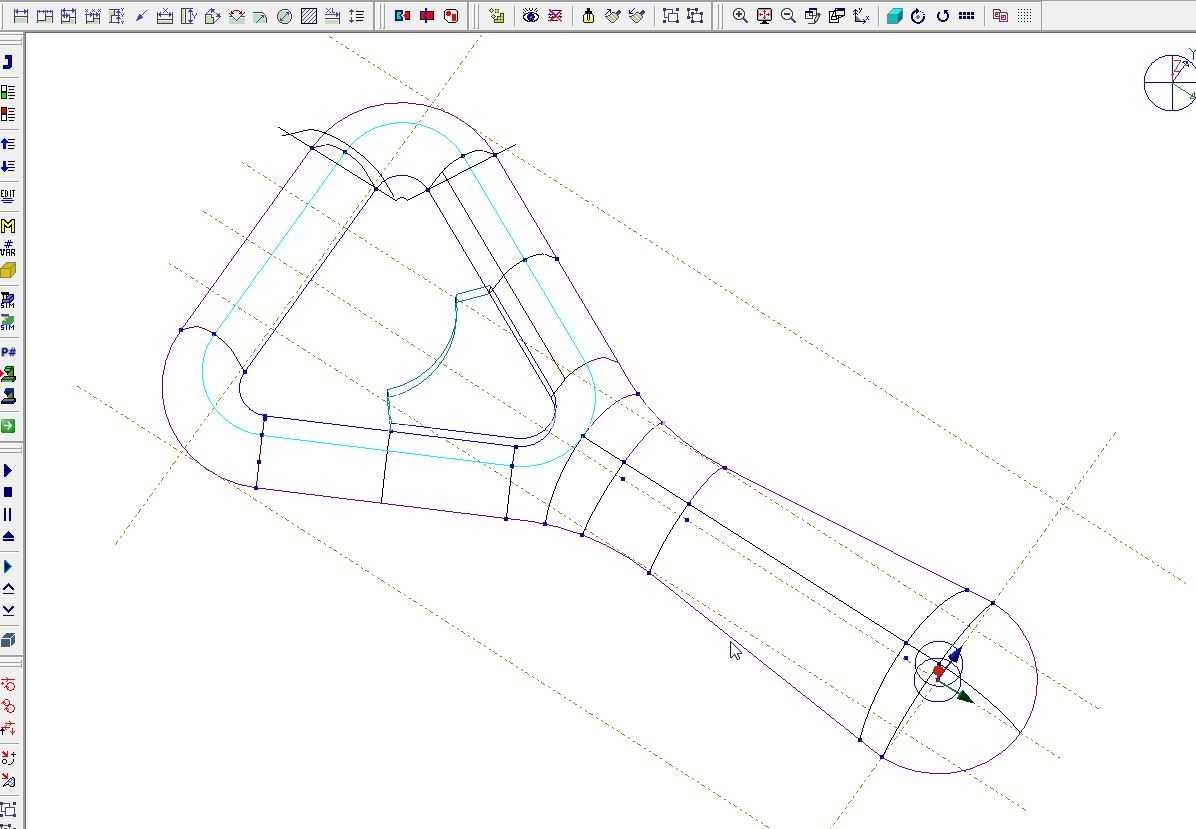The height and width of the screenshot is (829, 1196).
Task: Click the sidebar chevron up icon
Action: [8, 588]
